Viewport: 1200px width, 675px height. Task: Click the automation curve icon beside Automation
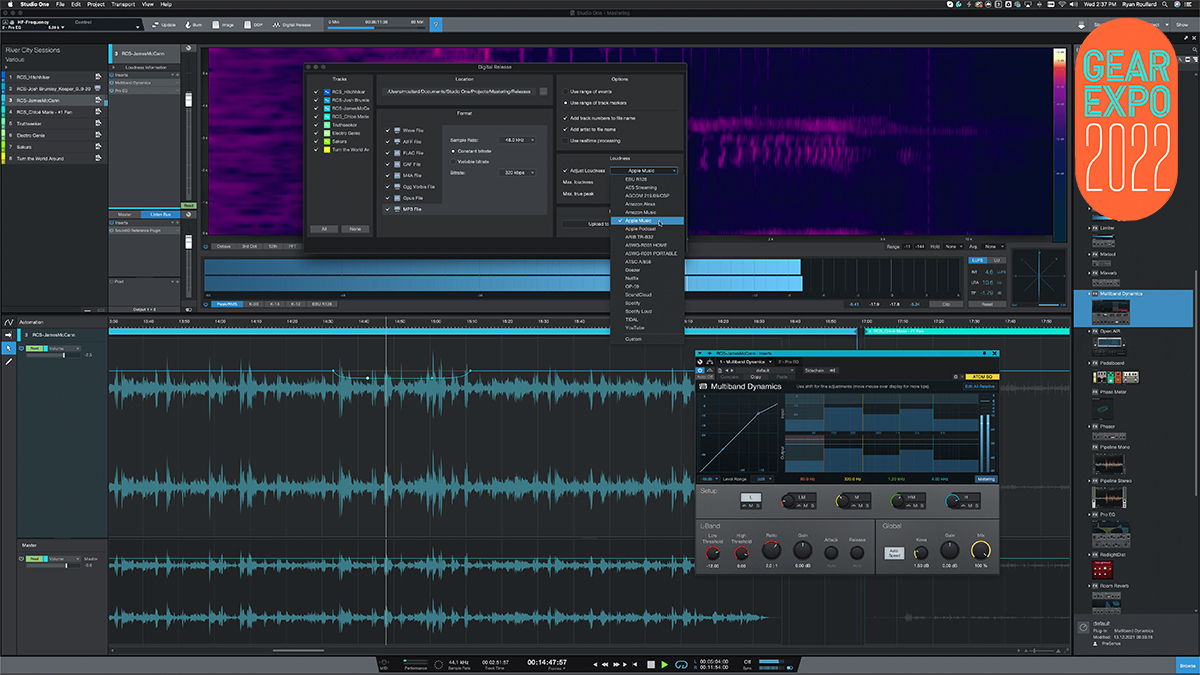(9, 321)
